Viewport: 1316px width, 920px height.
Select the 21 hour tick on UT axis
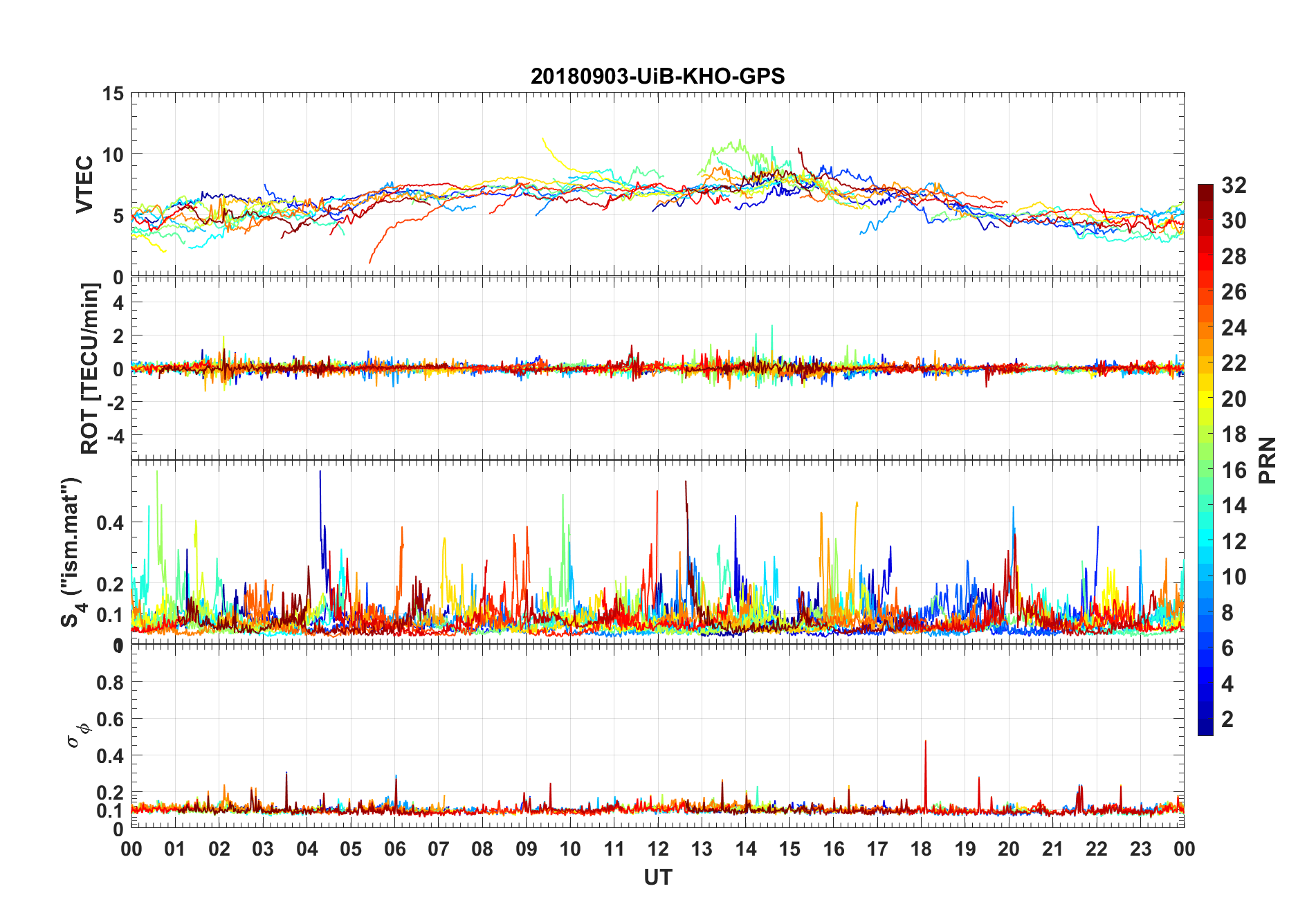coord(1053,849)
